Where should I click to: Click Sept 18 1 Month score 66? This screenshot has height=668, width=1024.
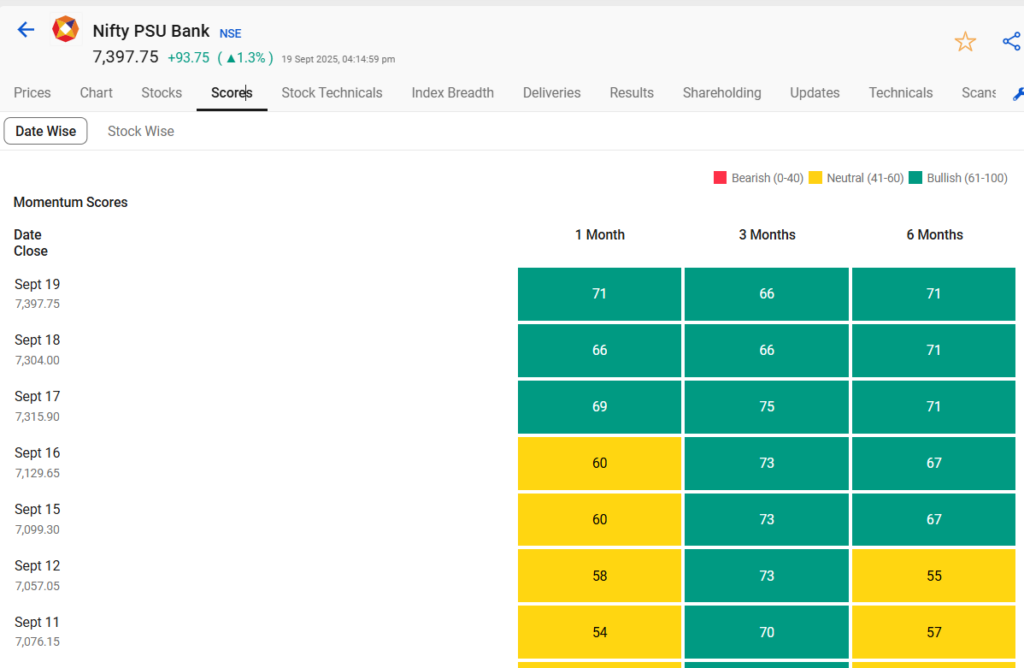tap(600, 350)
